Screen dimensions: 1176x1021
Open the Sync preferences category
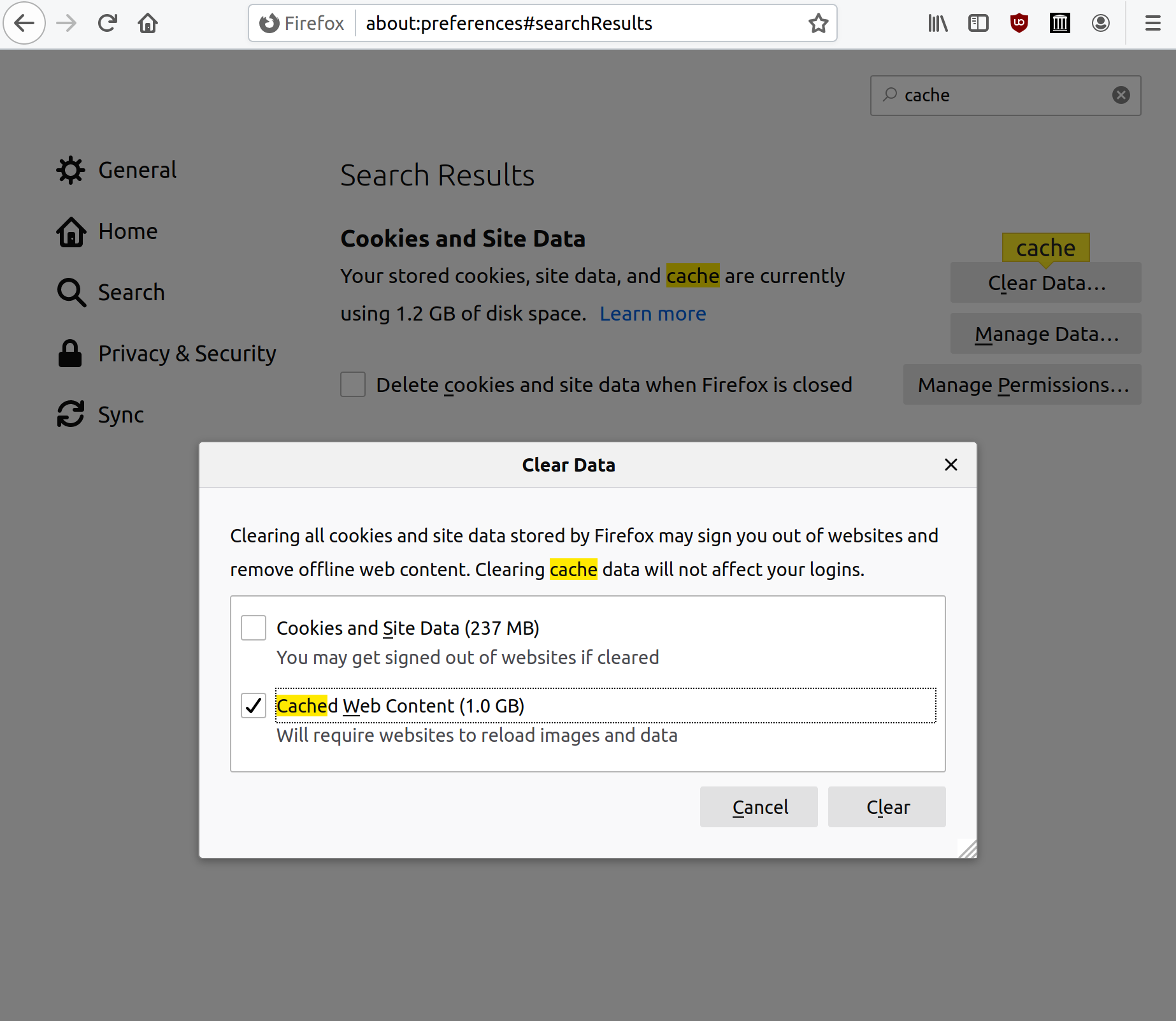[101, 415]
